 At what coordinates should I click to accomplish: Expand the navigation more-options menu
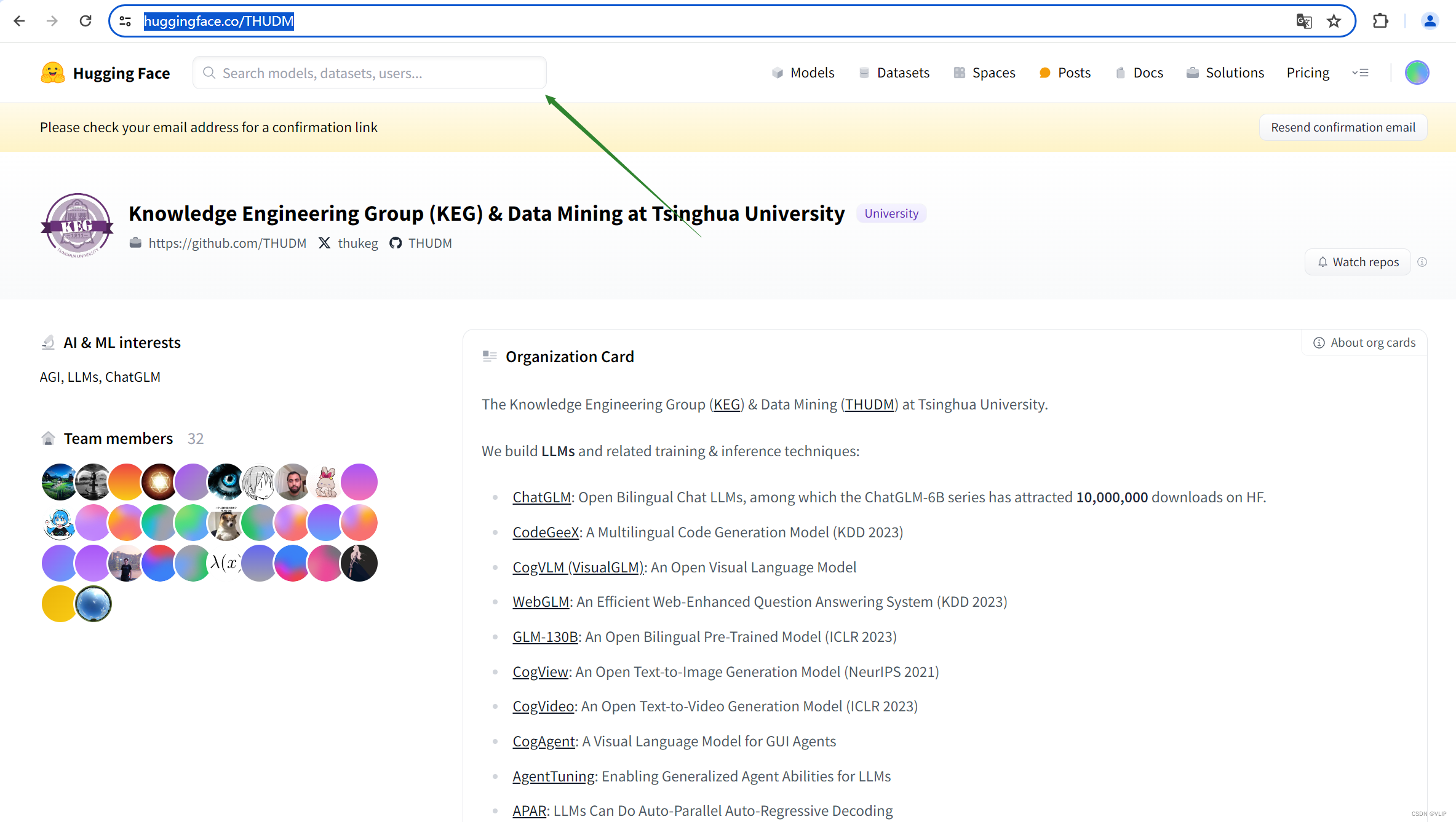[x=1361, y=73]
